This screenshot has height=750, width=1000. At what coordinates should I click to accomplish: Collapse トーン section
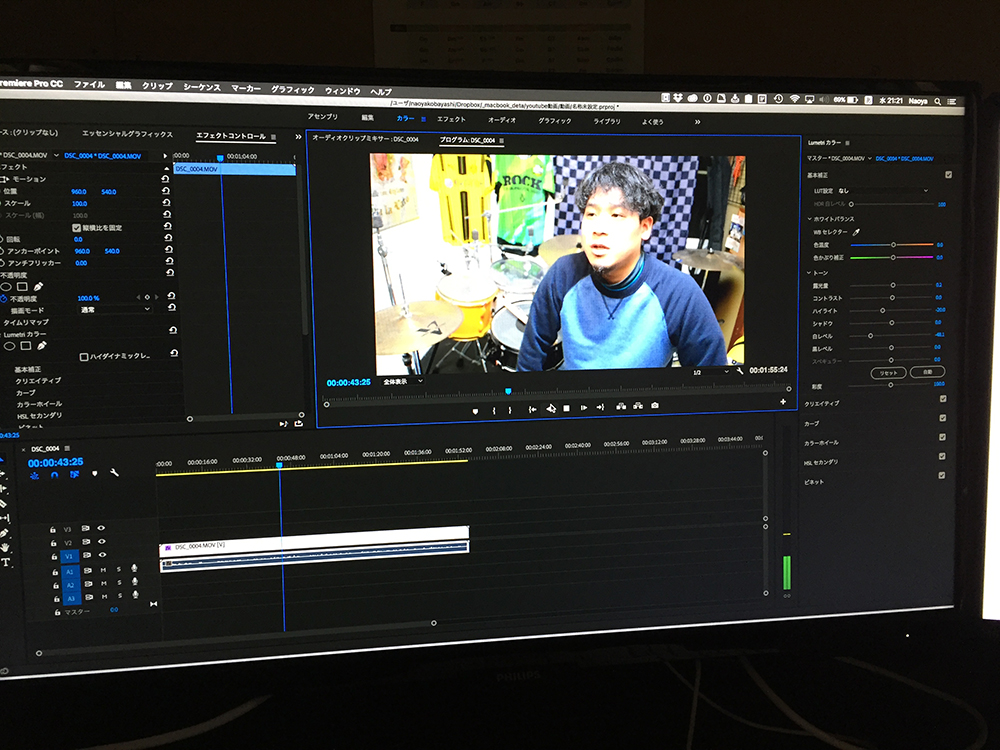tap(810, 272)
